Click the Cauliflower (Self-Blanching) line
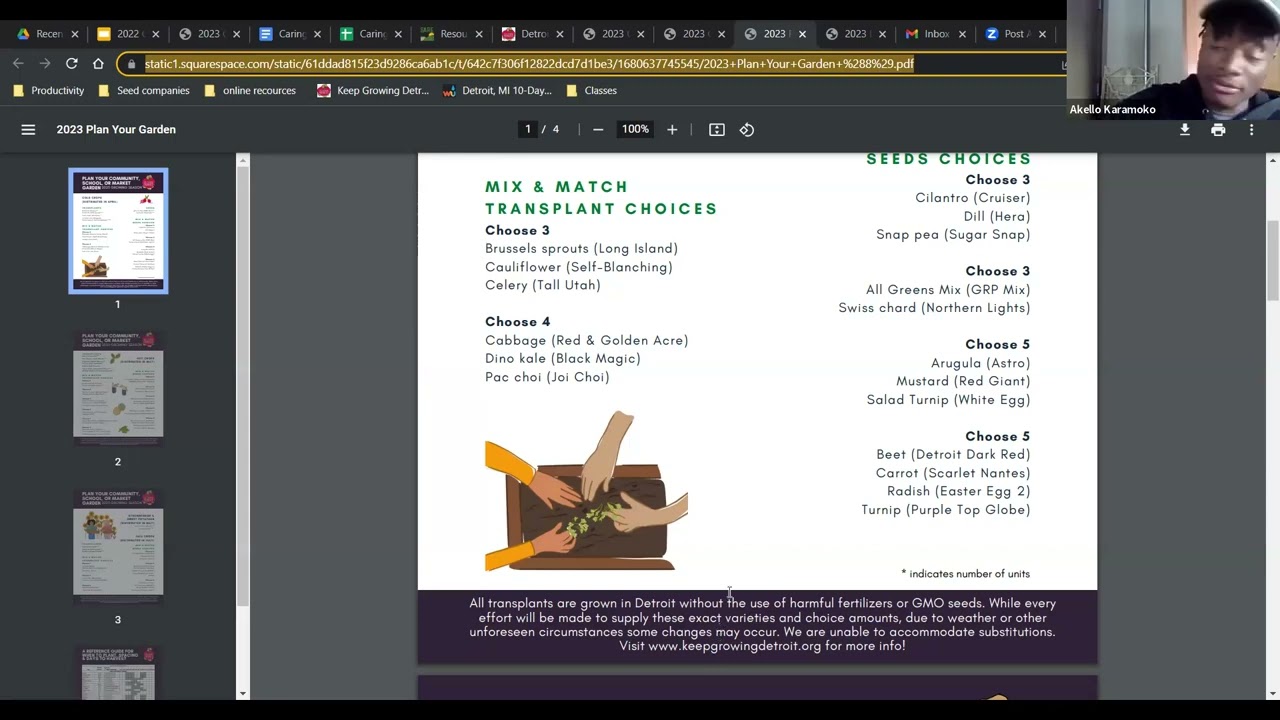 coord(578,267)
